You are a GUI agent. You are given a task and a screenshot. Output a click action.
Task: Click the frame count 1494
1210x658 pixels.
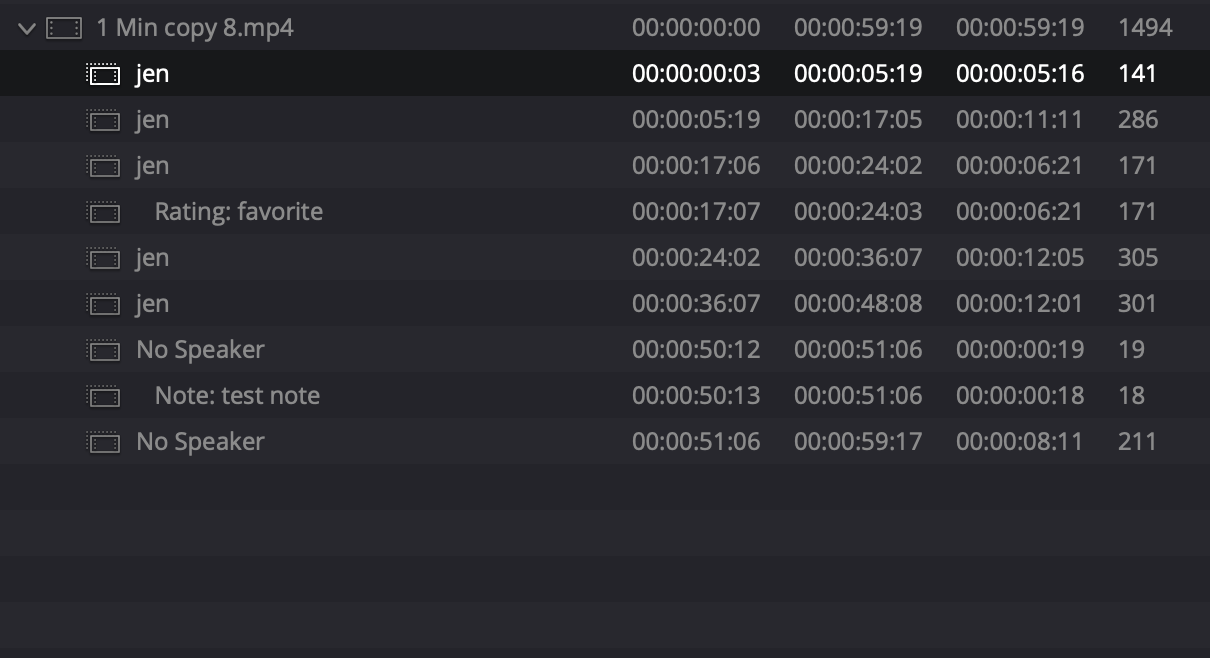coord(1145,28)
